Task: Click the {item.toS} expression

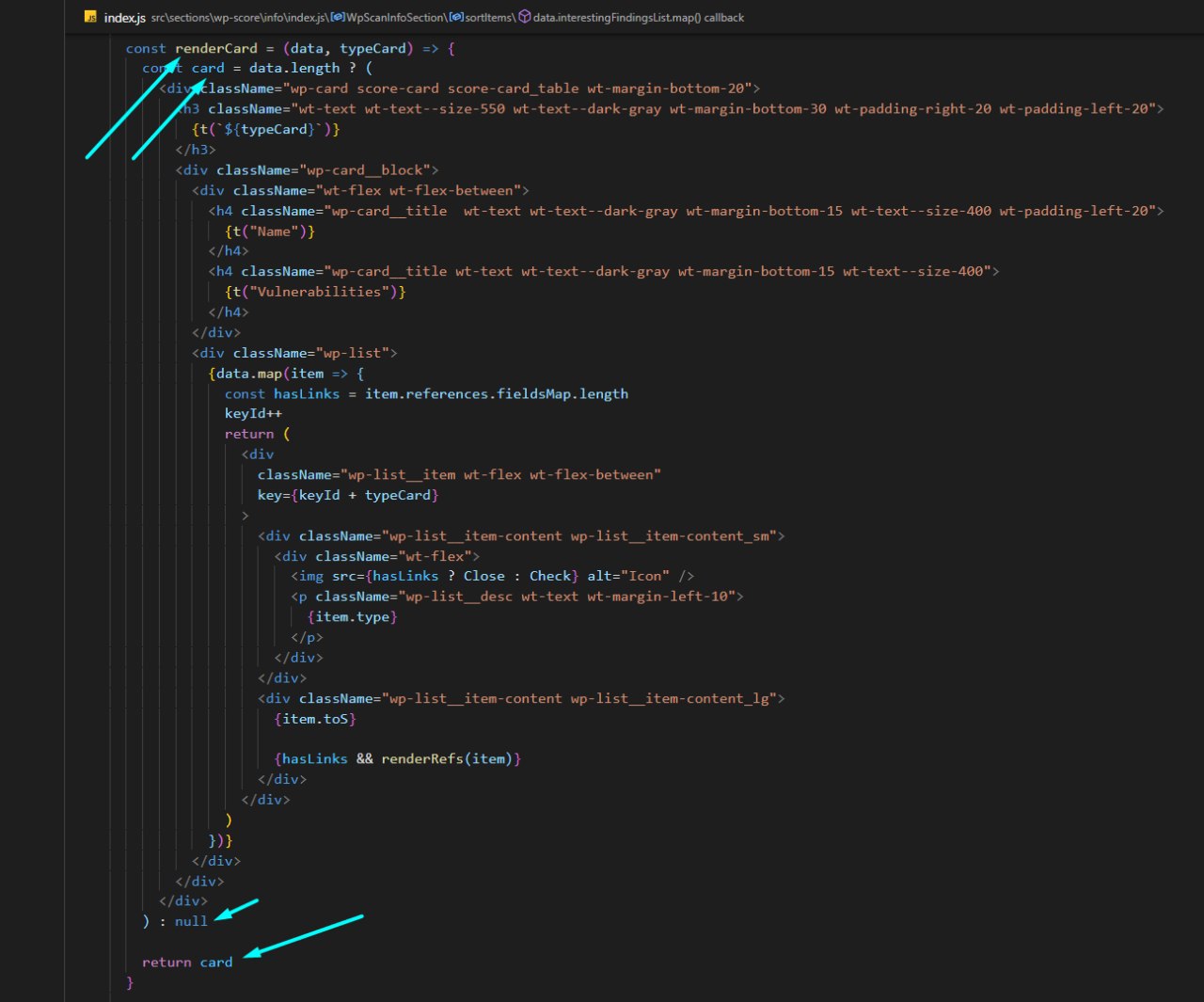Action: (x=315, y=719)
